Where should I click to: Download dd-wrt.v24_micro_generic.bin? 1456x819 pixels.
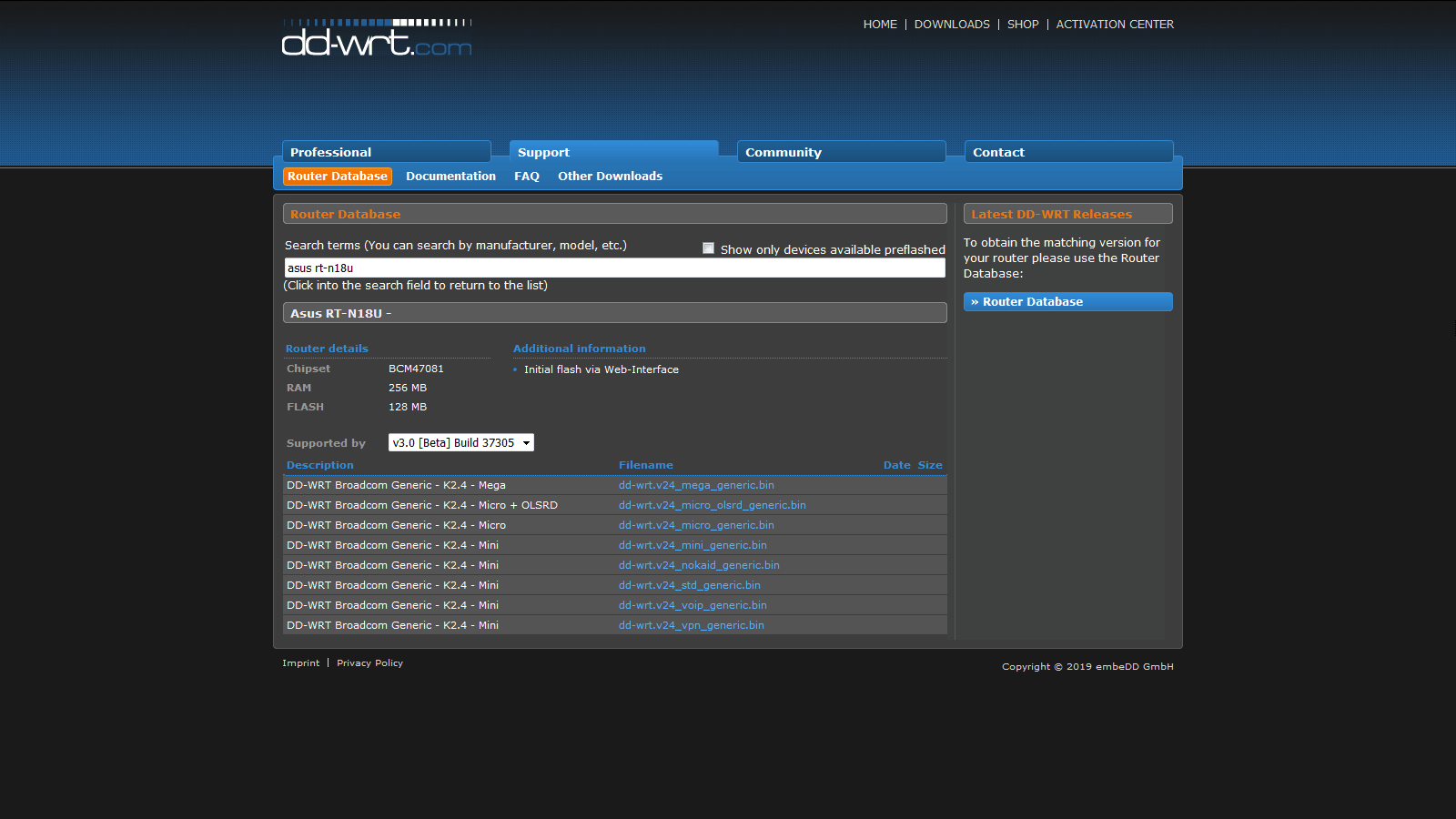coord(696,525)
